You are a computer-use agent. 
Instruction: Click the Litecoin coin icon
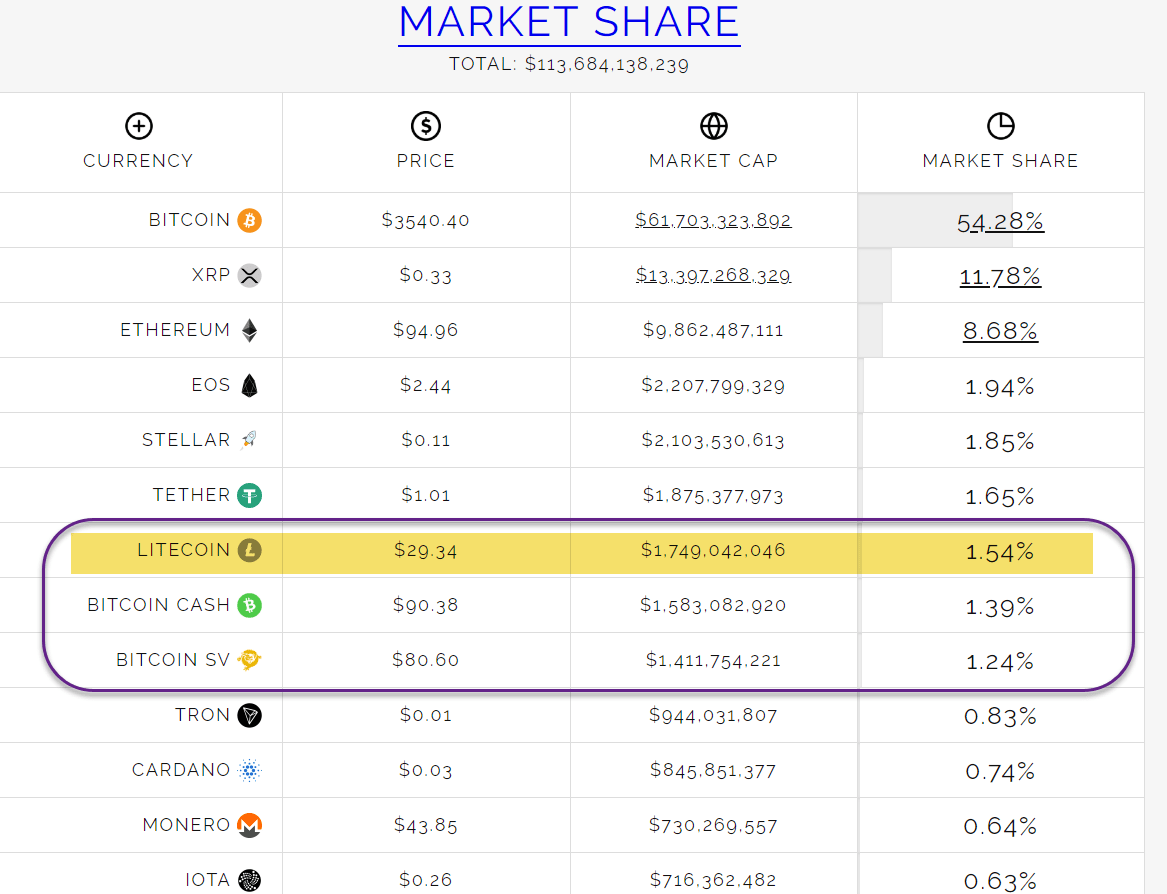point(249,550)
